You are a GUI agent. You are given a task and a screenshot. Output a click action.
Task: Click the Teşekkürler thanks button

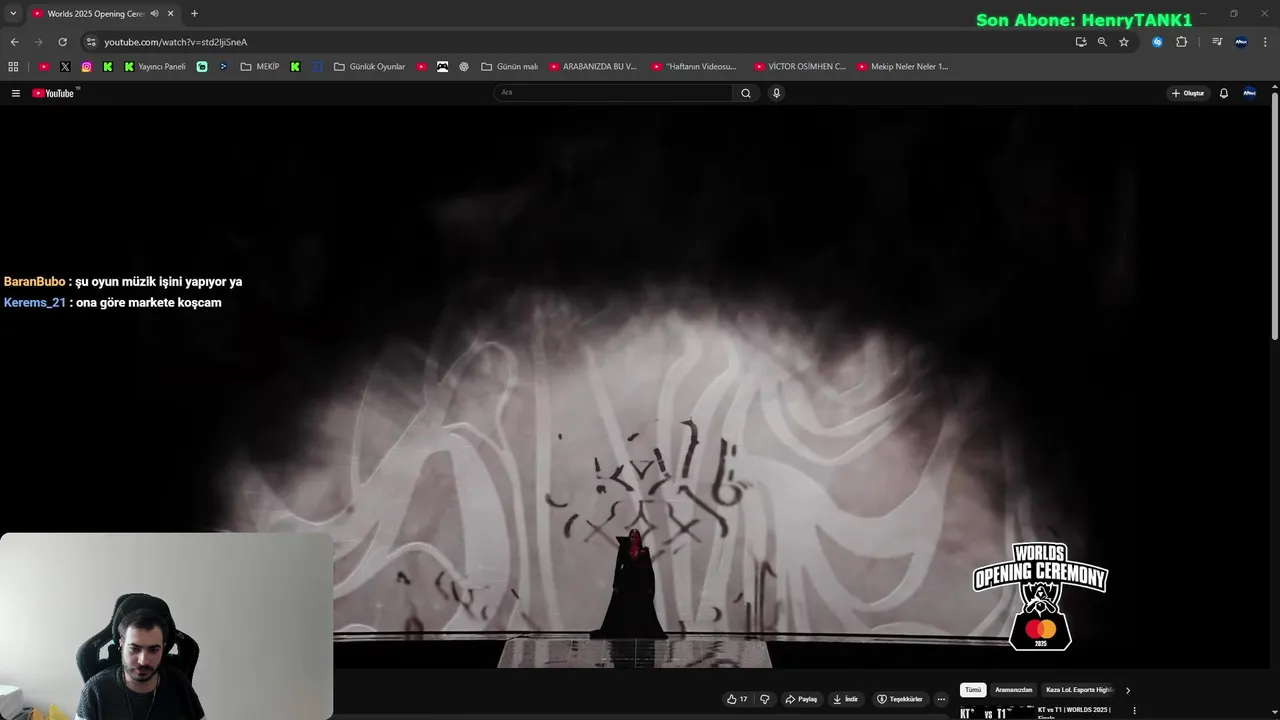pyautogui.click(x=900, y=699)
